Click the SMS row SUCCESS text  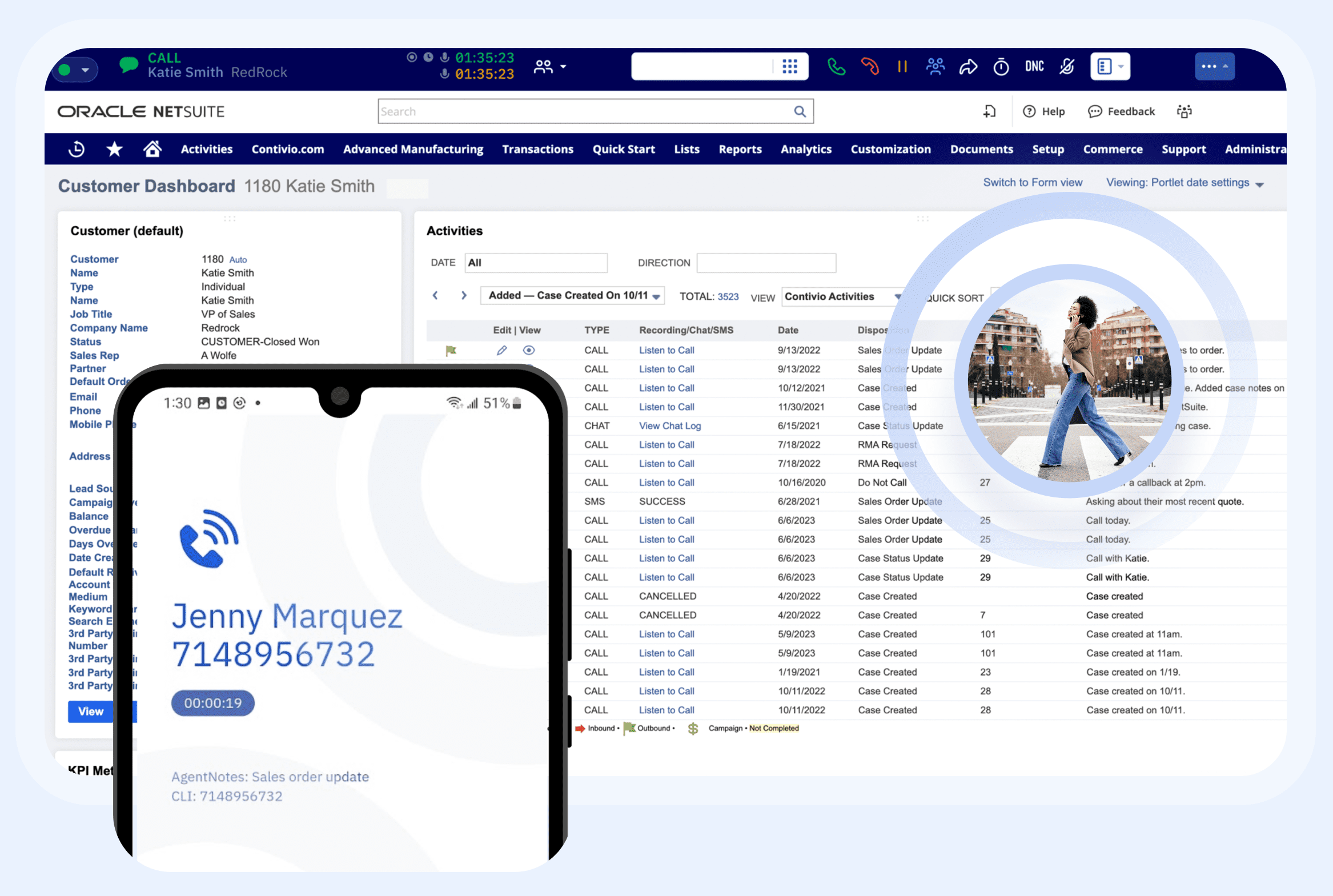pyautogui.click(x=661, y=501)
